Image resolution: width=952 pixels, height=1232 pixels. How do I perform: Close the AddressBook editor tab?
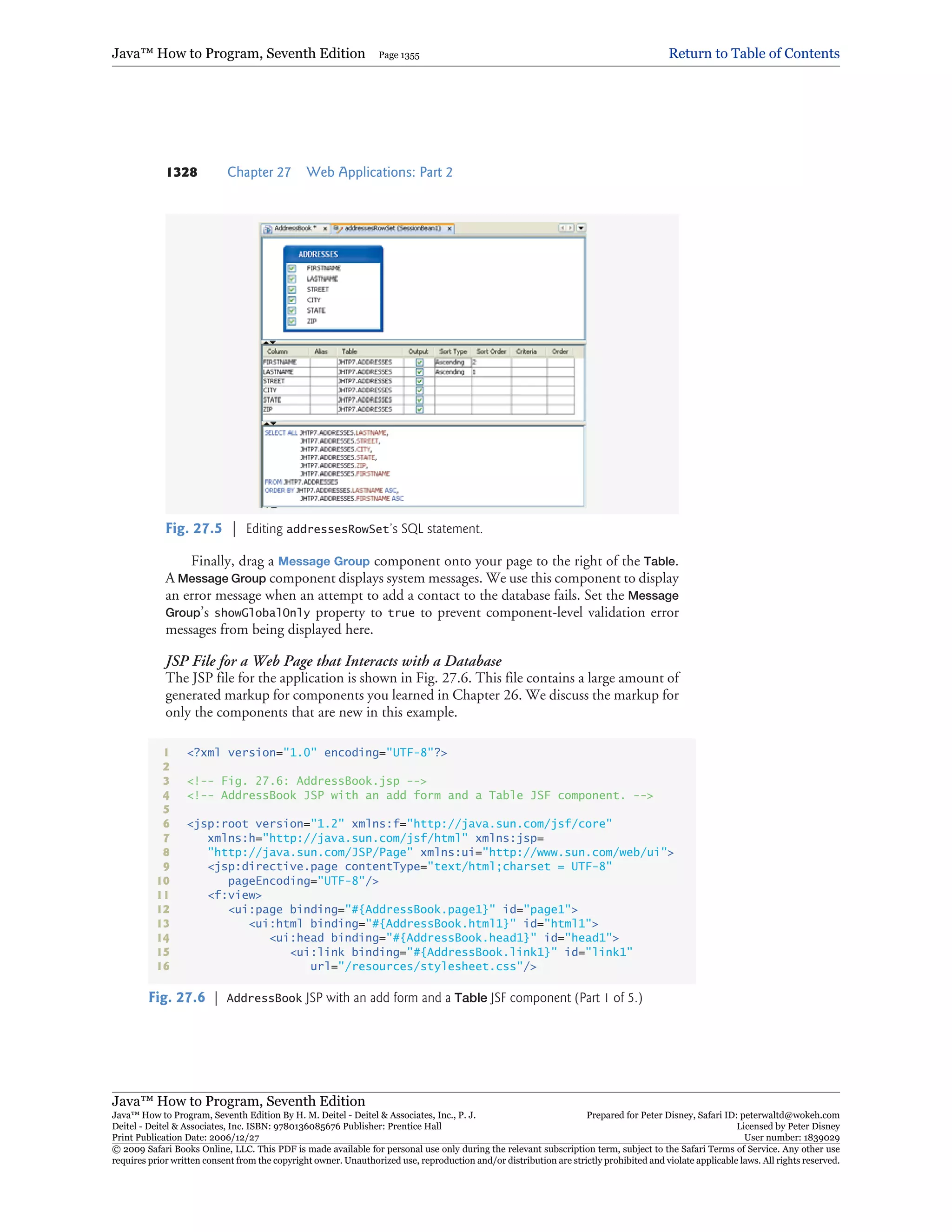[x=325, y=229]
